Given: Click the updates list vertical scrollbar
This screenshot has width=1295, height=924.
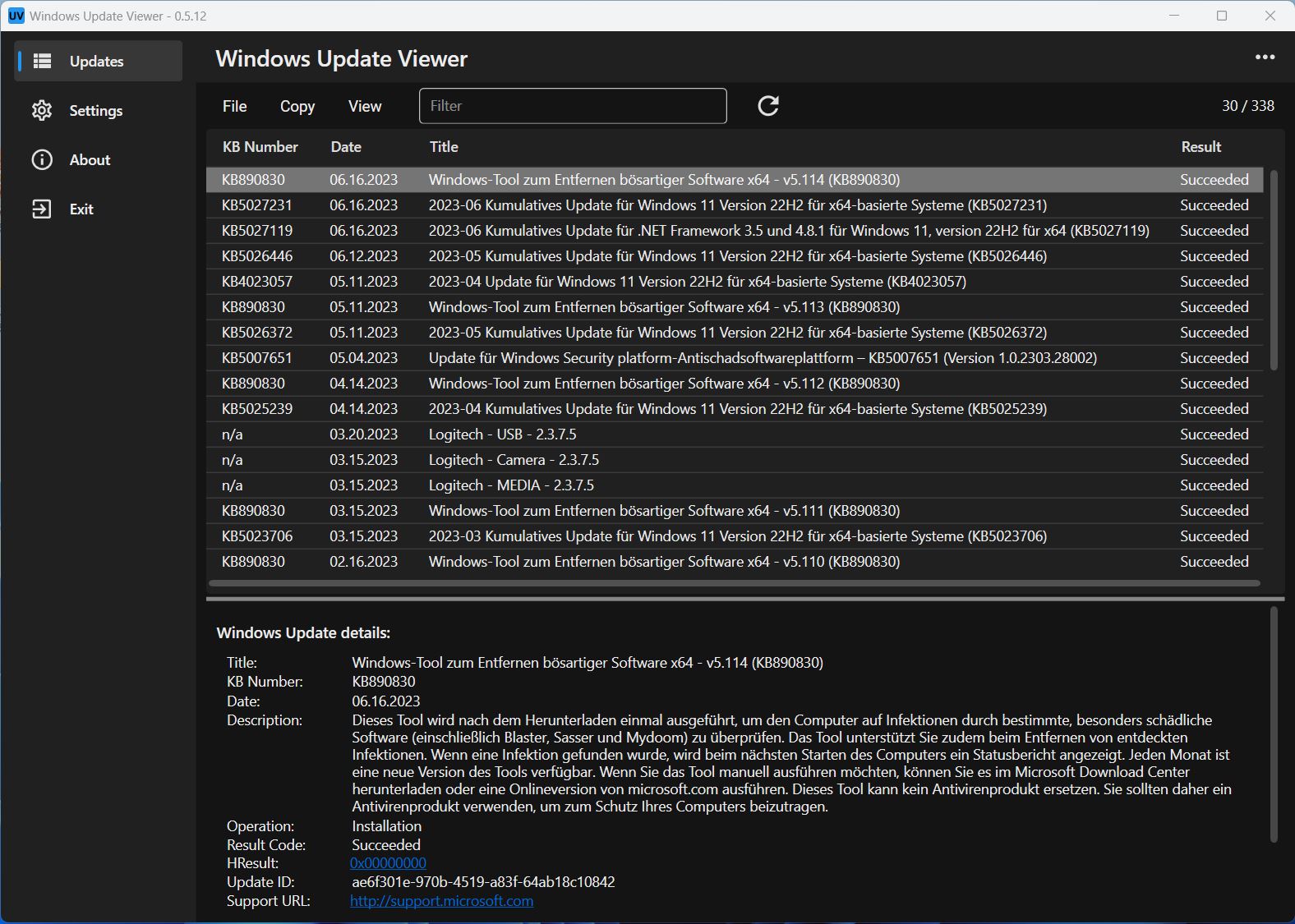Looking at the screenshot, I should (1274, 270).
